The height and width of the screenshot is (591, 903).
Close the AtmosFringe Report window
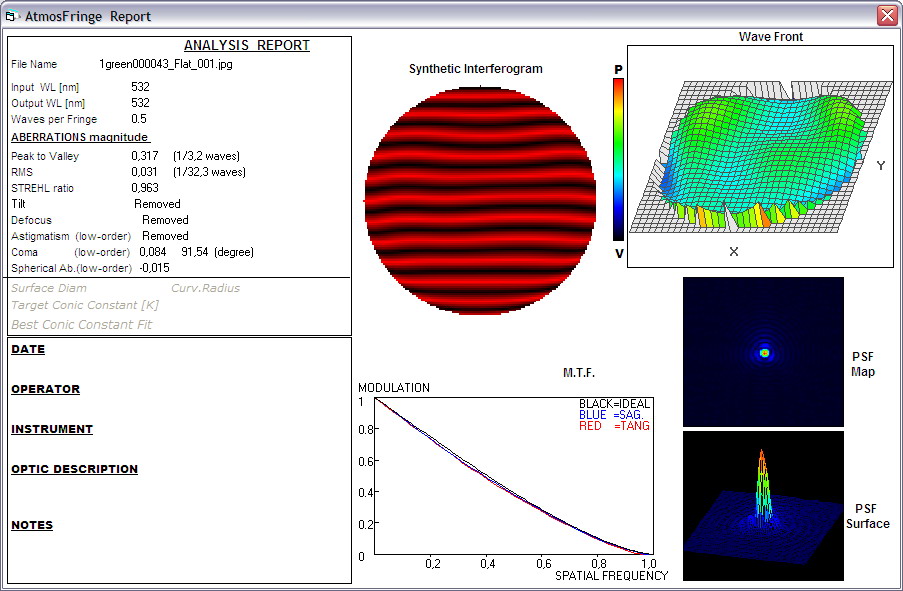(x=887, y=16)
